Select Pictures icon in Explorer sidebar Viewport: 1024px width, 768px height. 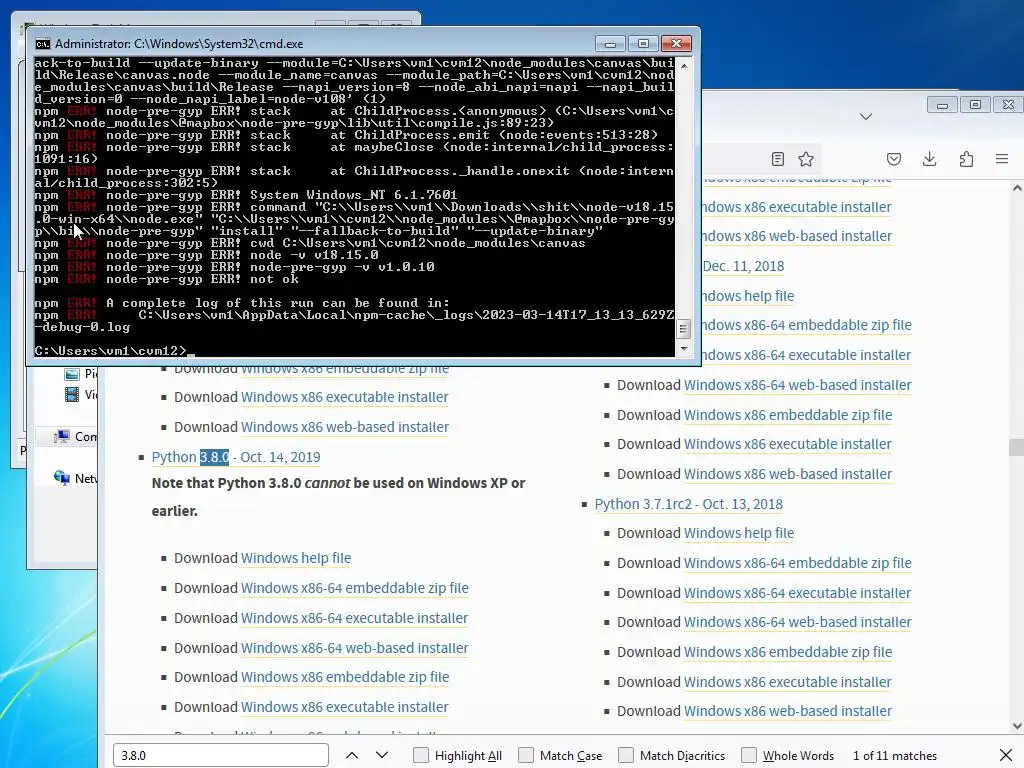[x=72, y=374]
